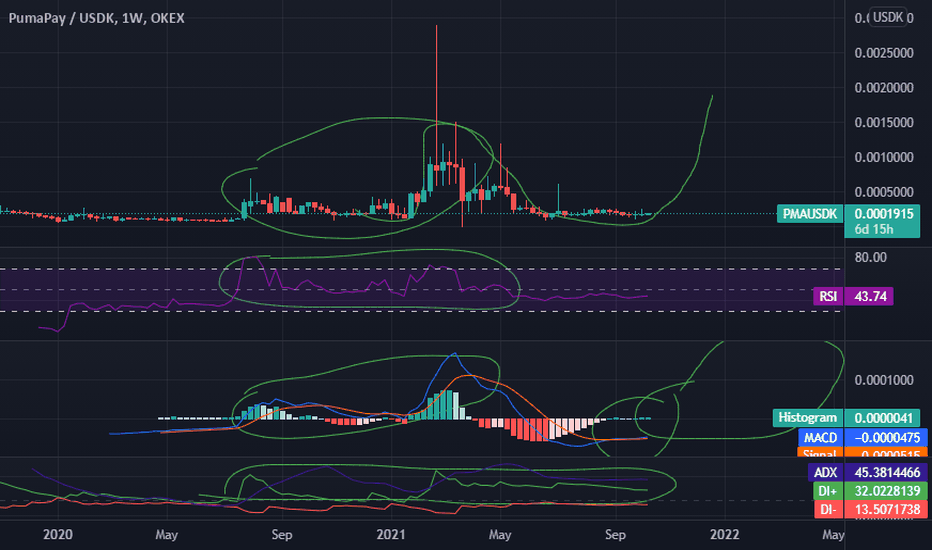Image resolution: width=932 pixels, height=550 pixels.
Task: Click the 0.0015000 price axis label
Action: 884,122
